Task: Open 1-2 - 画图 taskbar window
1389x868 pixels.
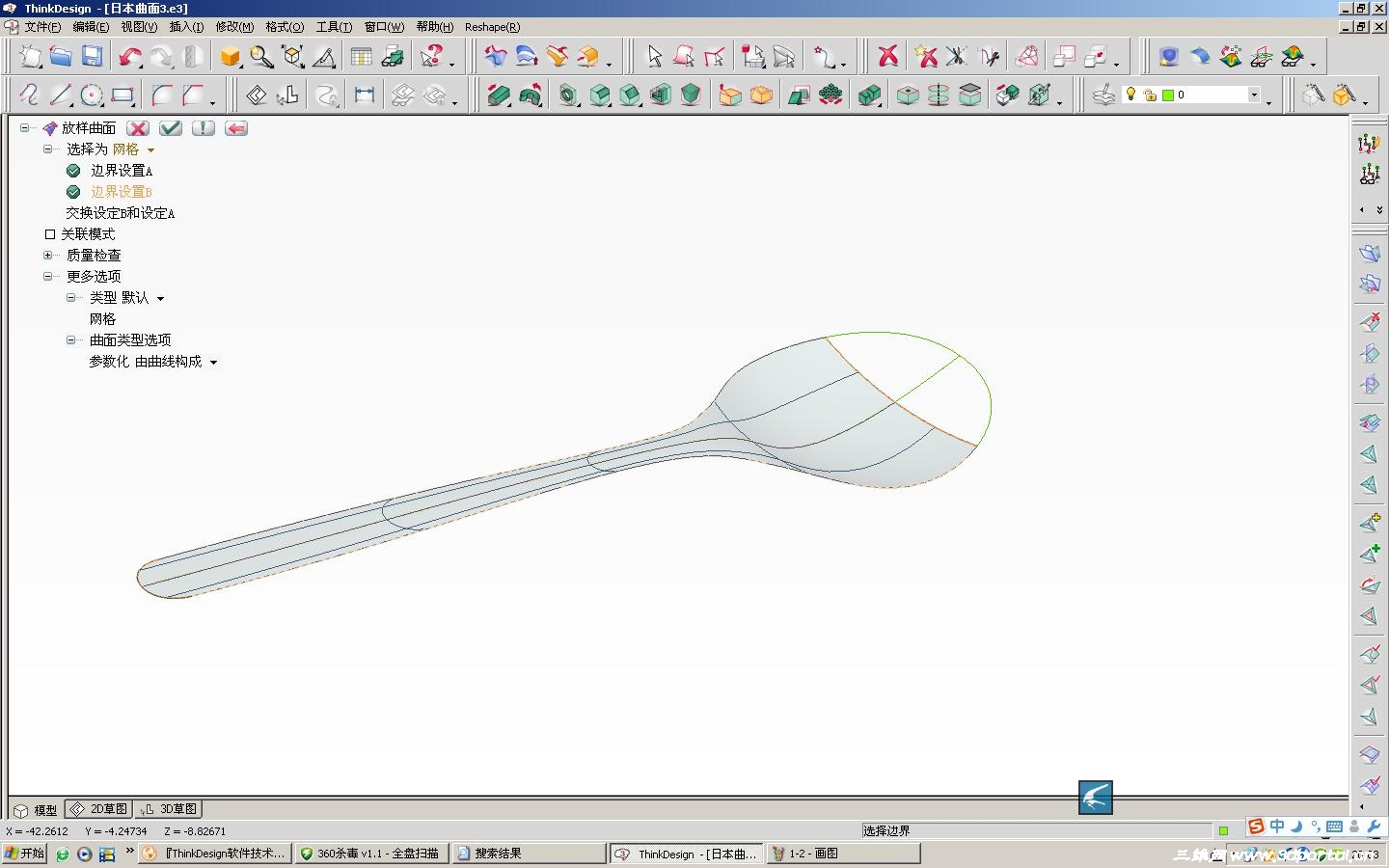Action: click(844, 854)
